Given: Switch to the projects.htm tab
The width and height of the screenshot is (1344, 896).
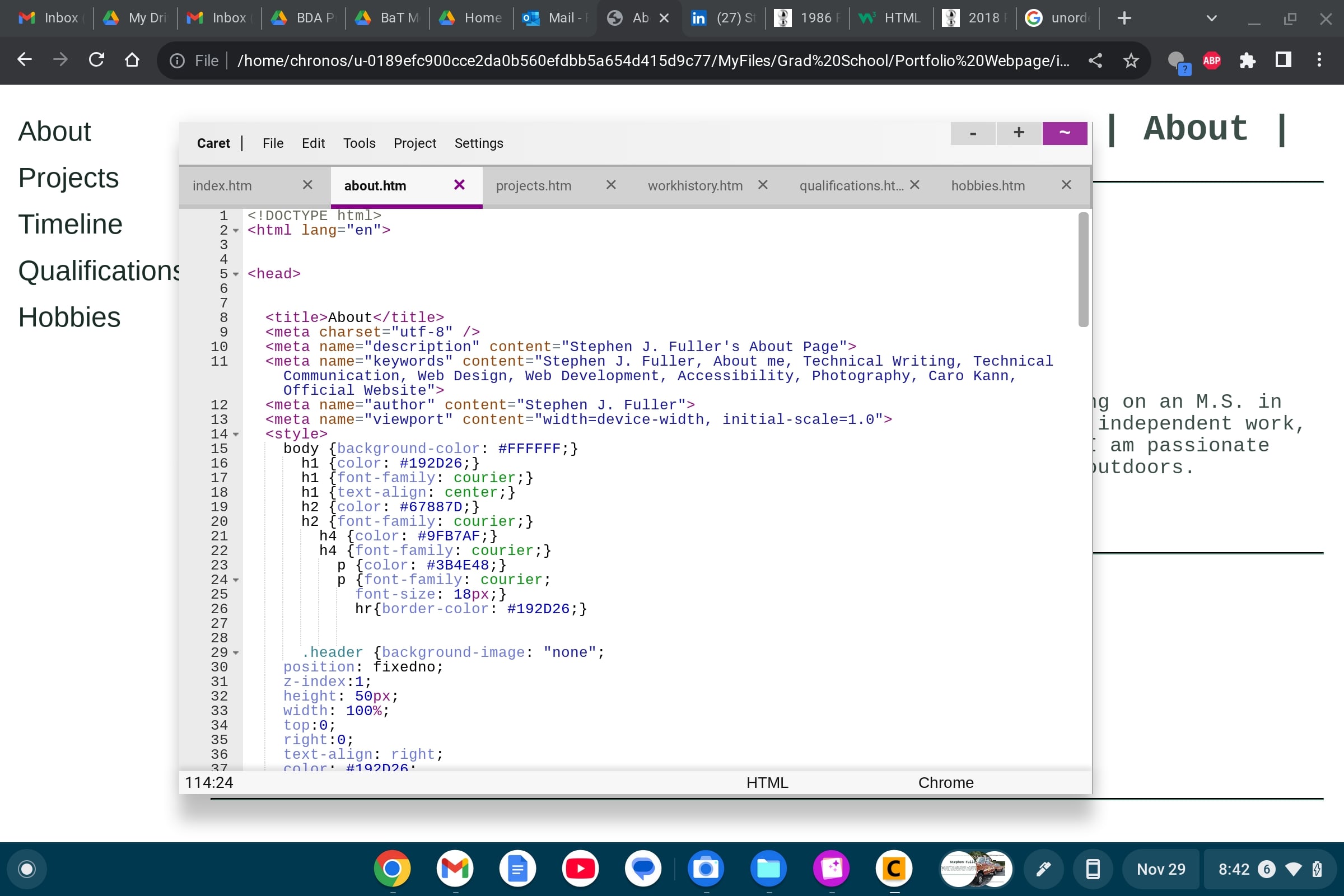Looking at the screenshot, I should pos(533,186).
